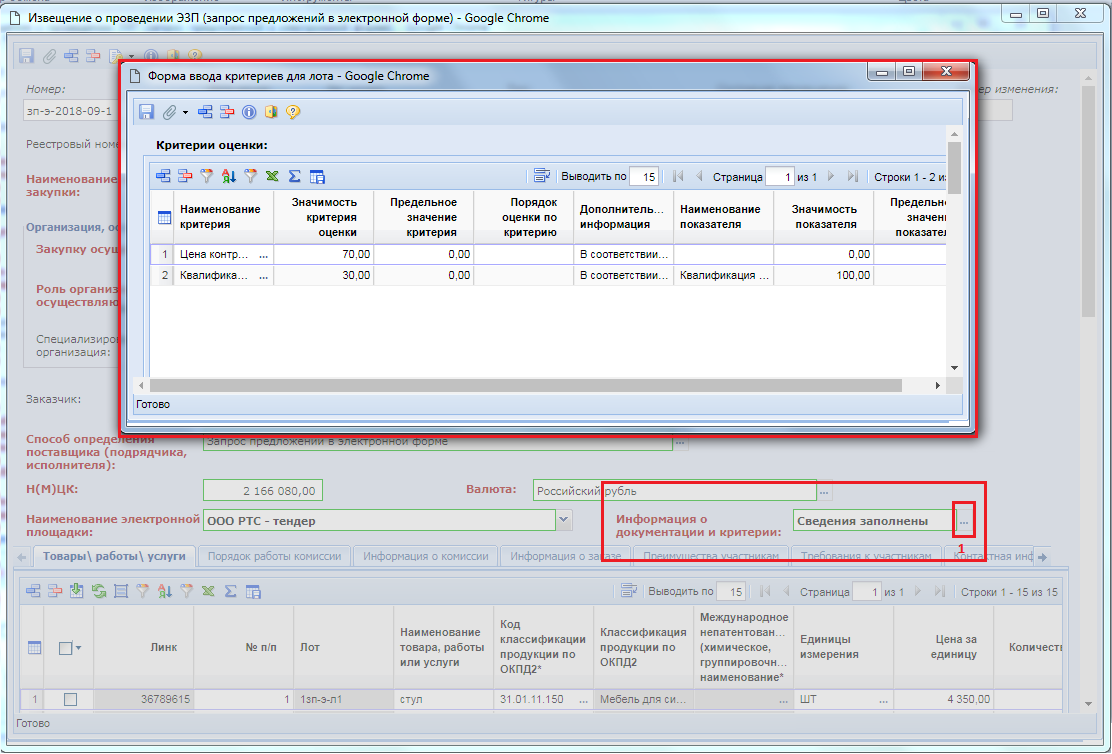Click 'Цена за единицу' column header
This screenshot has height=754, width=1112.
tap(943, 647)
